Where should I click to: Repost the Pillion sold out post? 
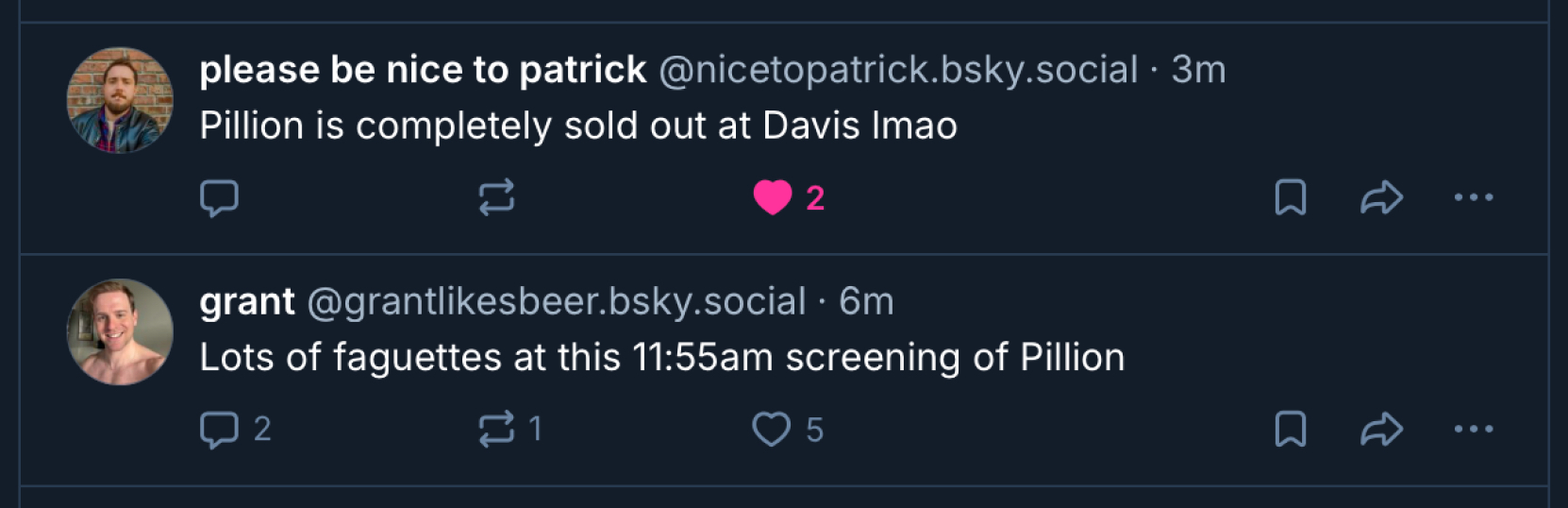click(x=496, y=197)
